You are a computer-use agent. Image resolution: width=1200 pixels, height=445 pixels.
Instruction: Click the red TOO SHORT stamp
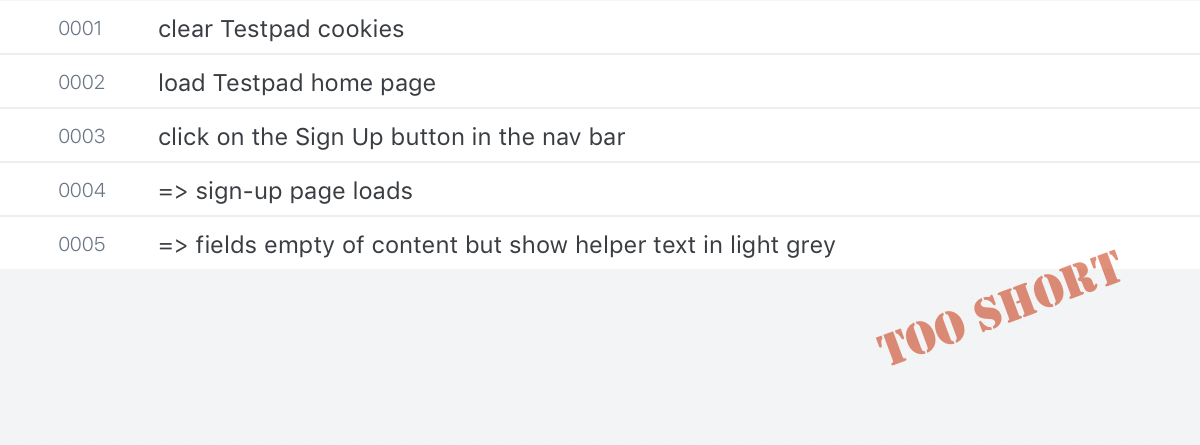click(998, 309)
